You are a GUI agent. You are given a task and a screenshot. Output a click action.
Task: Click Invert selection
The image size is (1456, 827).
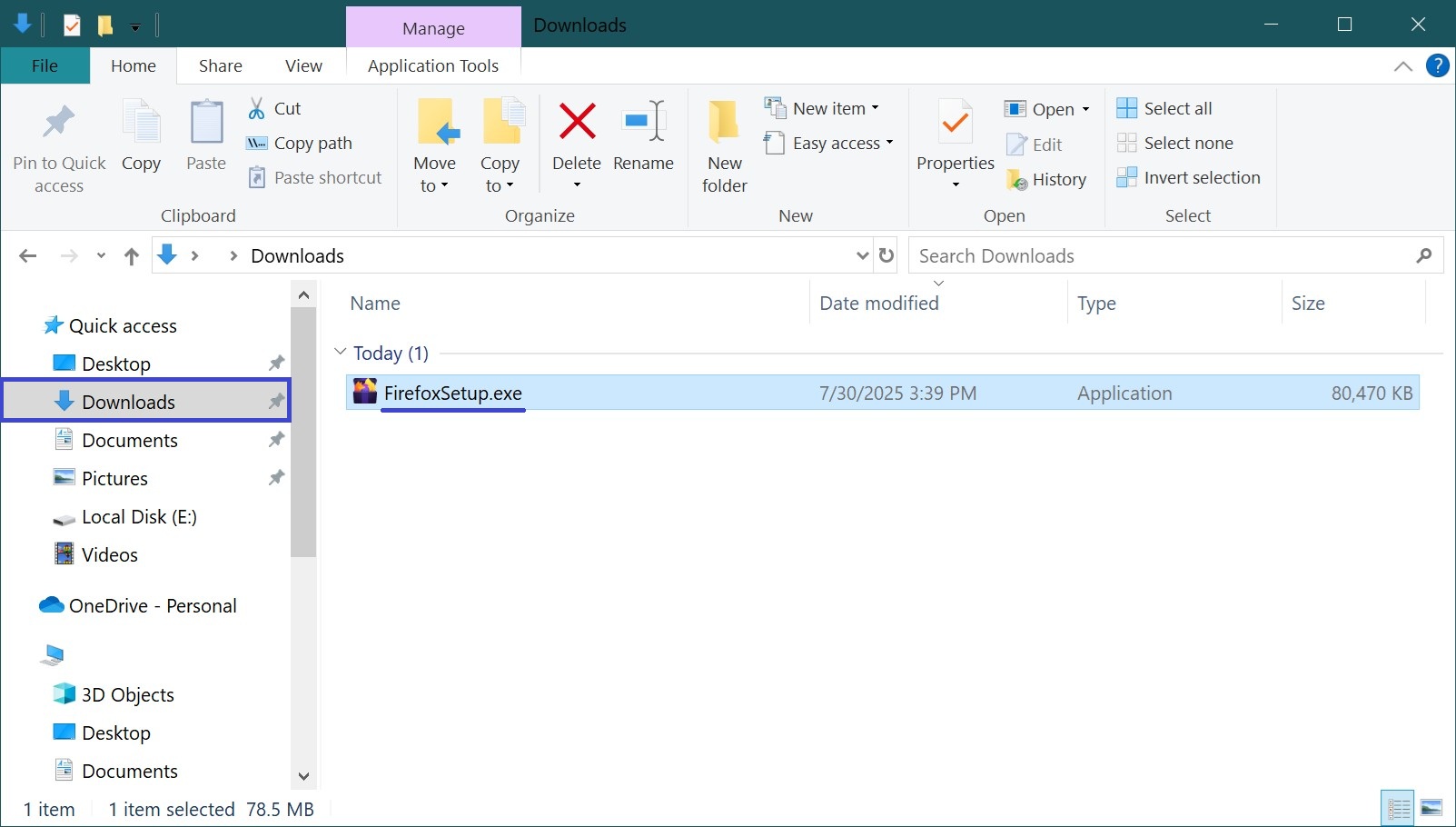click(1188, 177)
